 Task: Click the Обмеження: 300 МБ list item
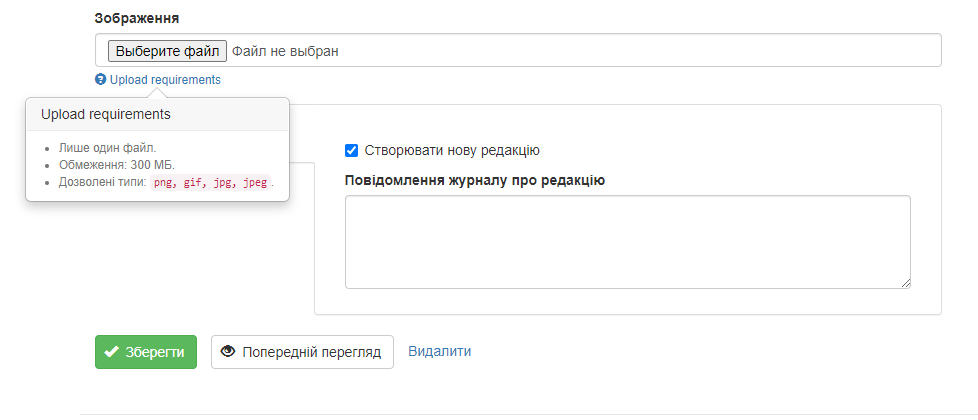click(x=117, y=165)
